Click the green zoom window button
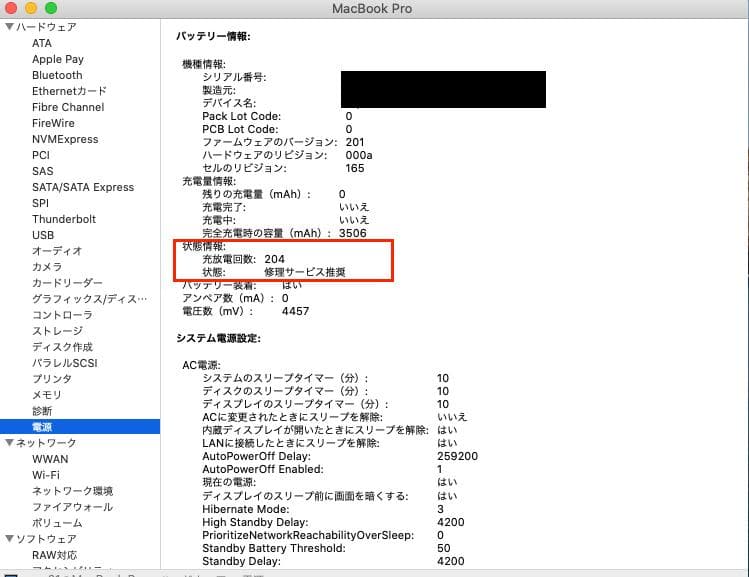Image resolution: width=749 pixels, height=577 pixels. (x=51, y=8)
